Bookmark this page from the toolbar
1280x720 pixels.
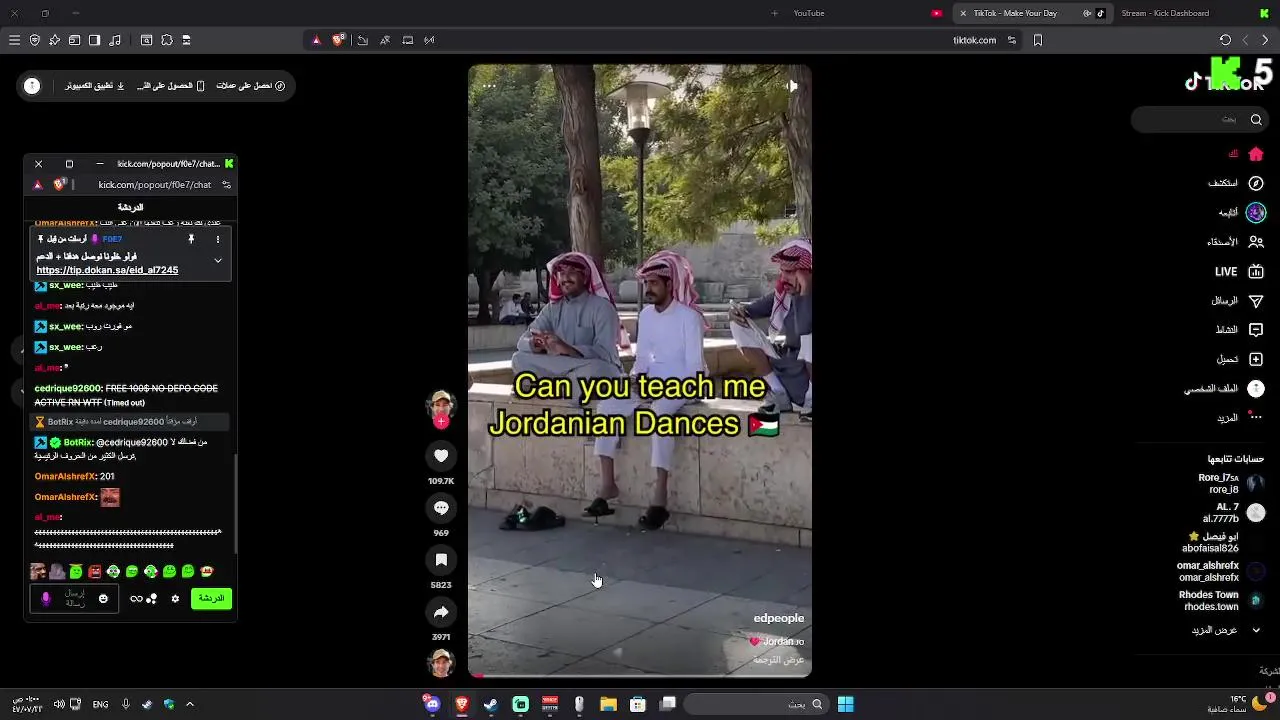tap(1038, 40)
